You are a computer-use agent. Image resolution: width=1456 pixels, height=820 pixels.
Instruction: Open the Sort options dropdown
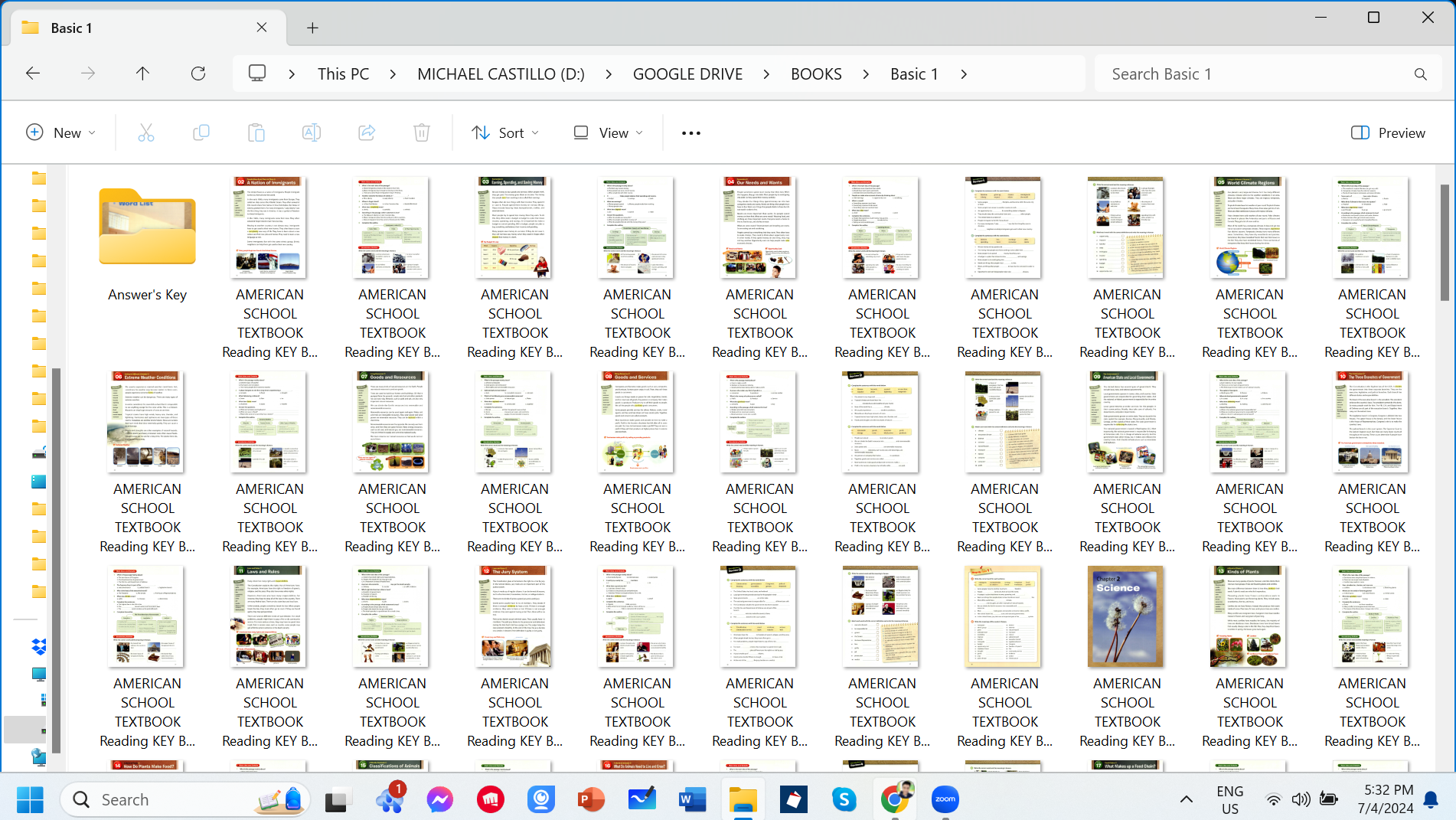[505, 132]
